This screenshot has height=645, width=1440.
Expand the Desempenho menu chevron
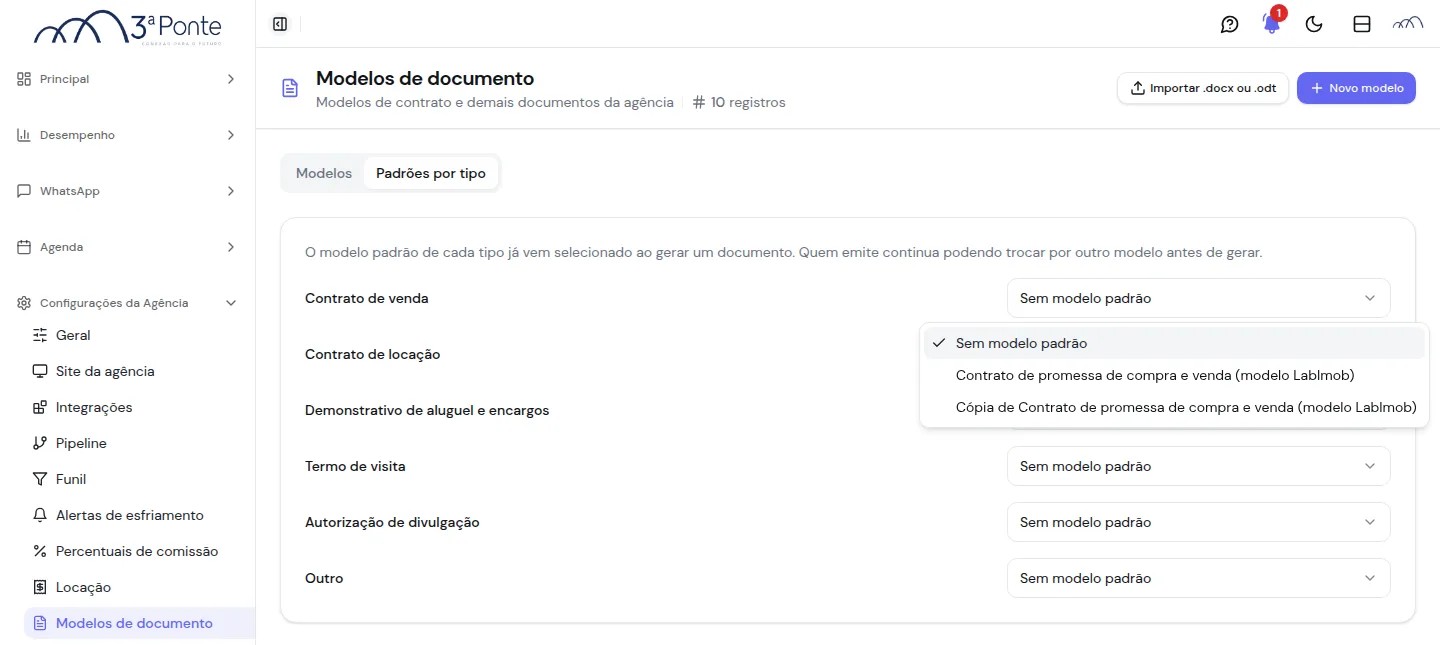[231, 135]
